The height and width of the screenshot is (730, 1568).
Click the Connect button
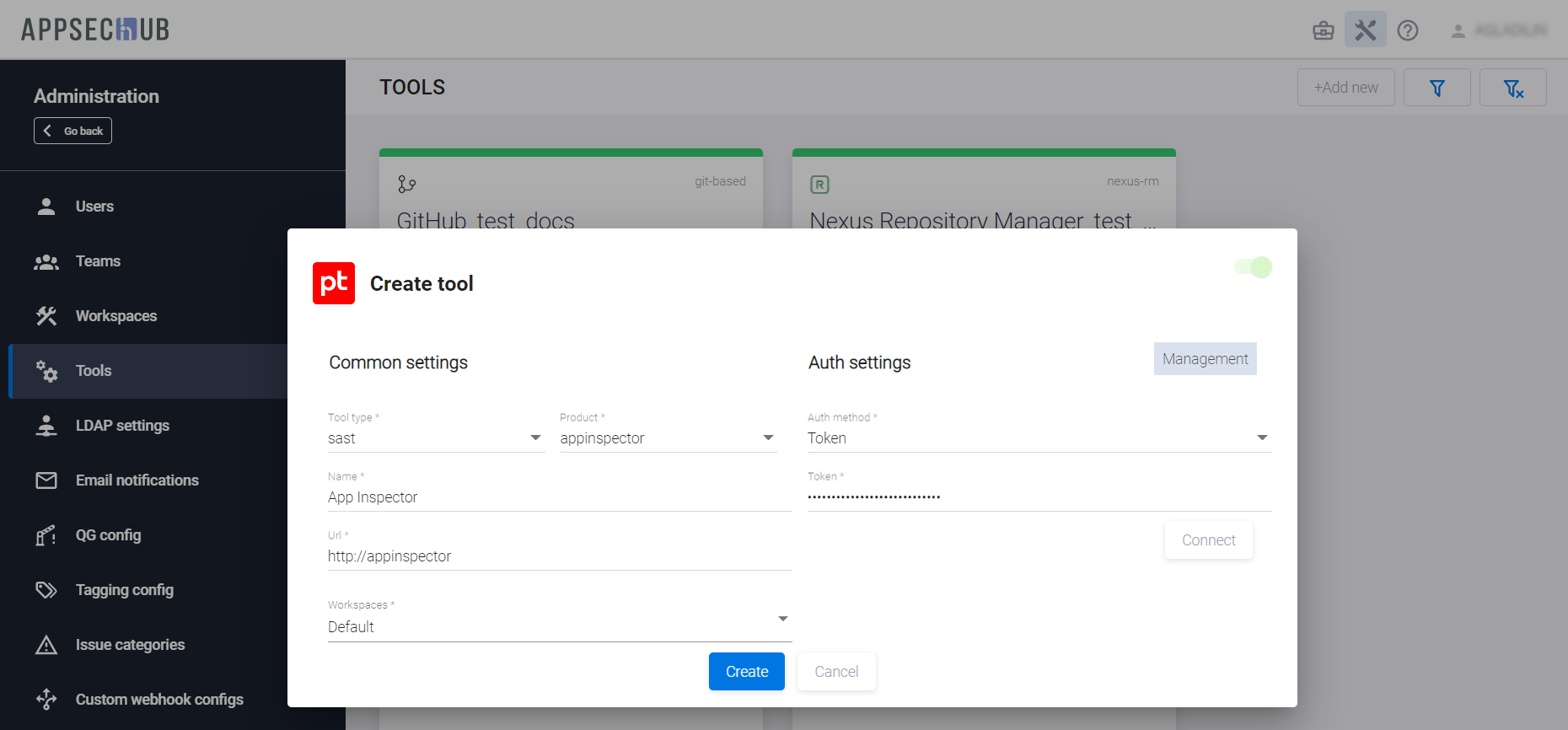click(1208, 540)
